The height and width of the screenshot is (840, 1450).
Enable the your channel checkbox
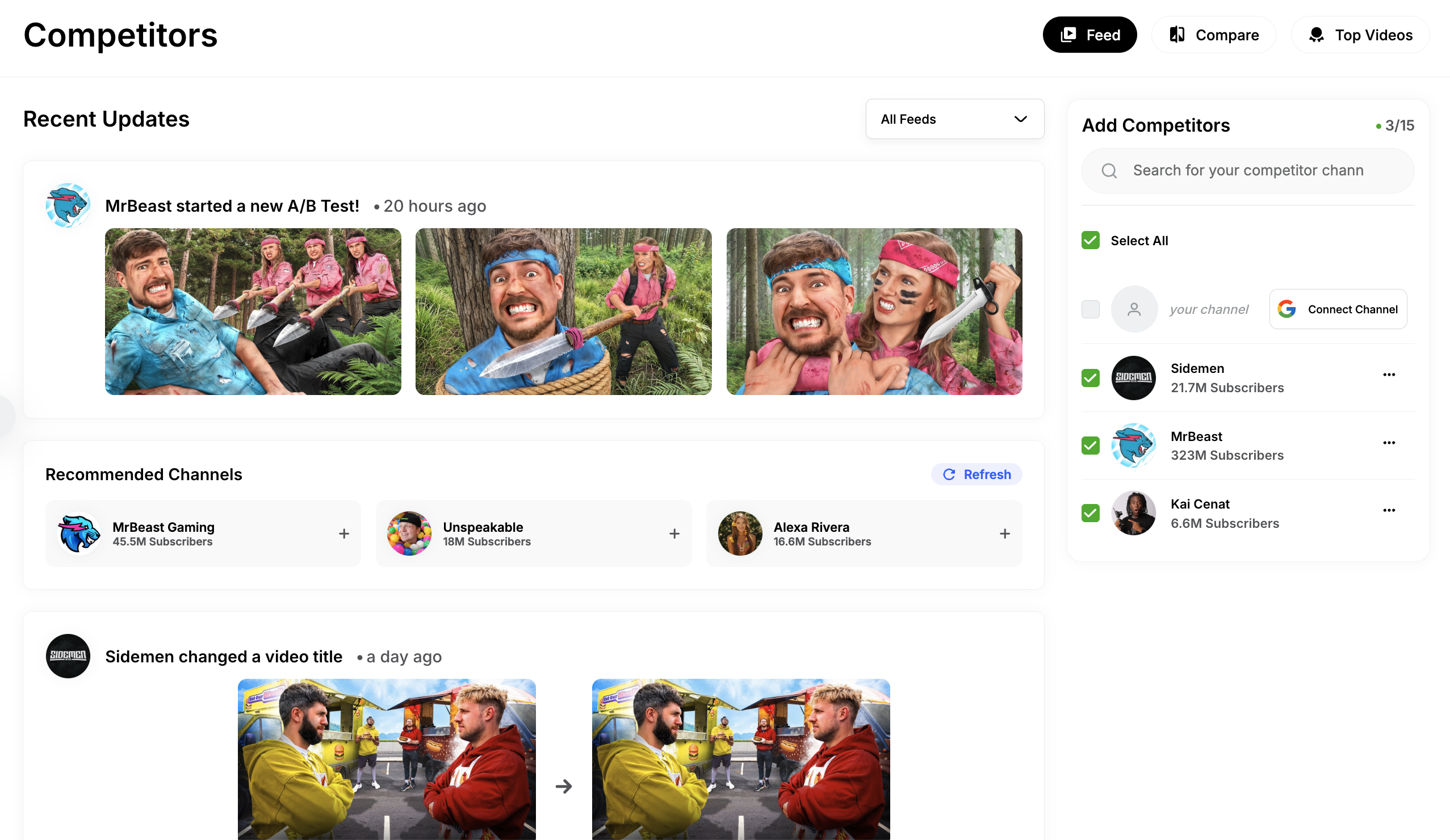[x=1090, y=309]
